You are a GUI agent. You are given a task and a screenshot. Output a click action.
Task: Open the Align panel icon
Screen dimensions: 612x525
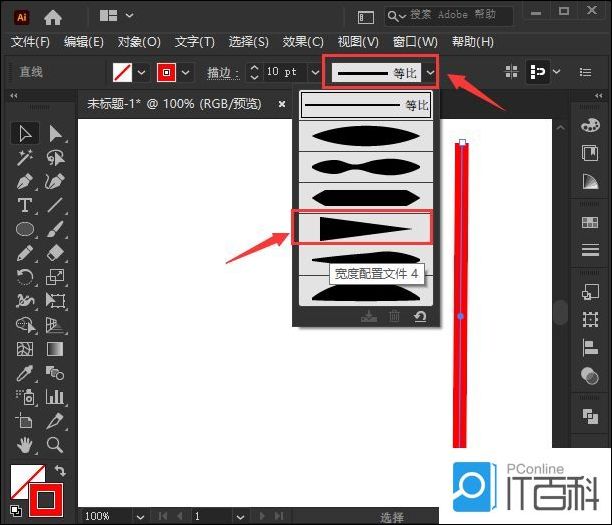coord(590,347)
